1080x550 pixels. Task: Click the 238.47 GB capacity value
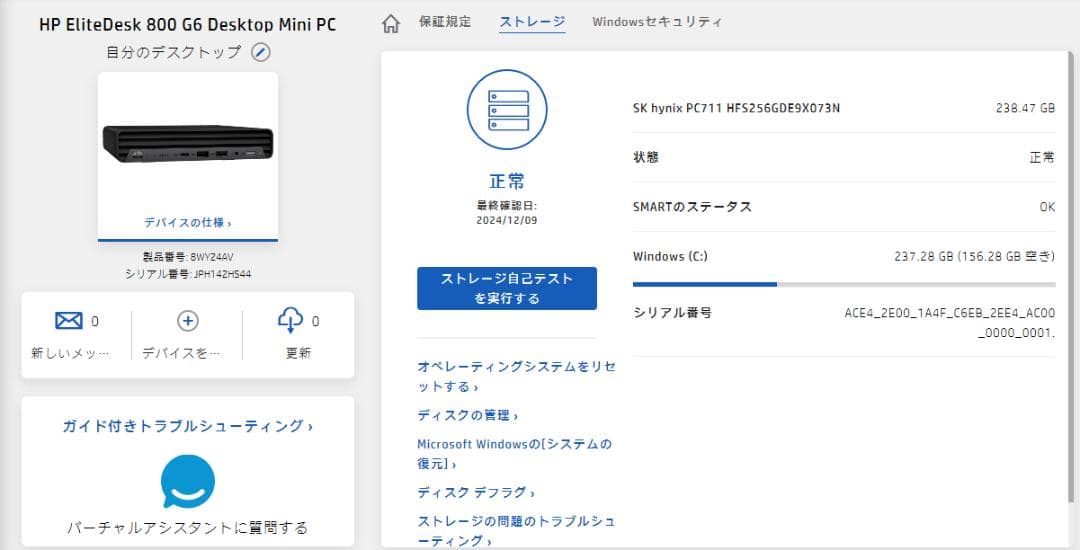(1025, 108)
